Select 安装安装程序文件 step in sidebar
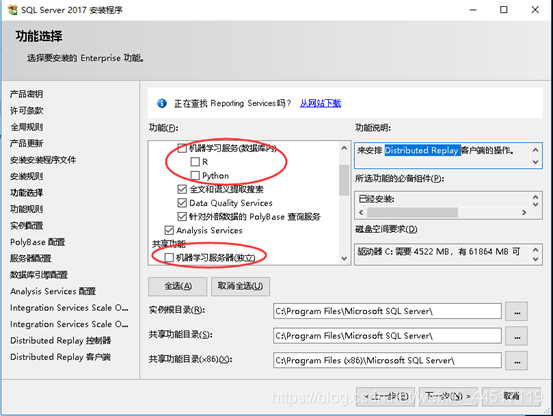553x416 pixels. pos(43,160)
